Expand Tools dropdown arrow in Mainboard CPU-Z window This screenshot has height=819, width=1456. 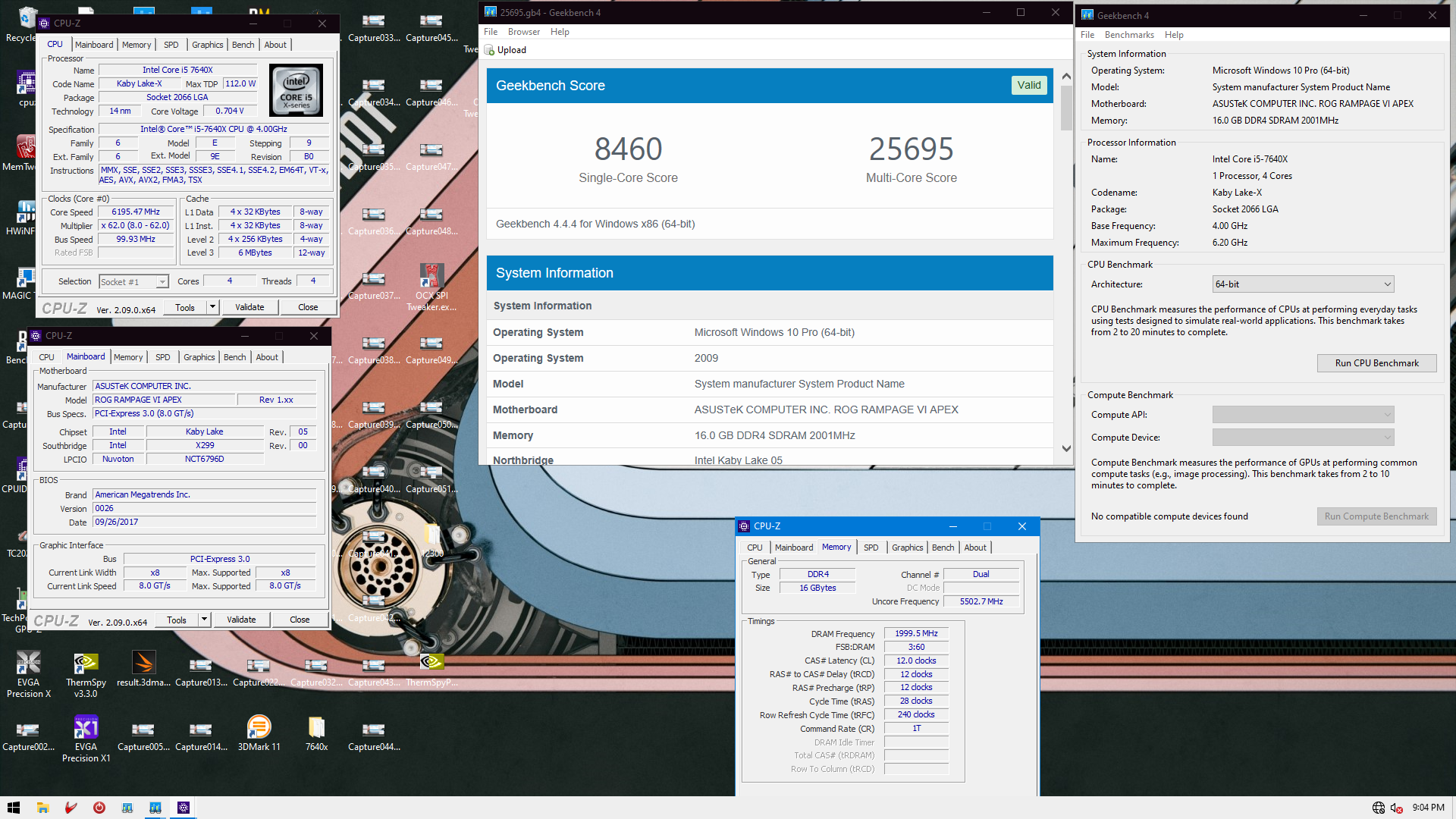tap(205, 620)
